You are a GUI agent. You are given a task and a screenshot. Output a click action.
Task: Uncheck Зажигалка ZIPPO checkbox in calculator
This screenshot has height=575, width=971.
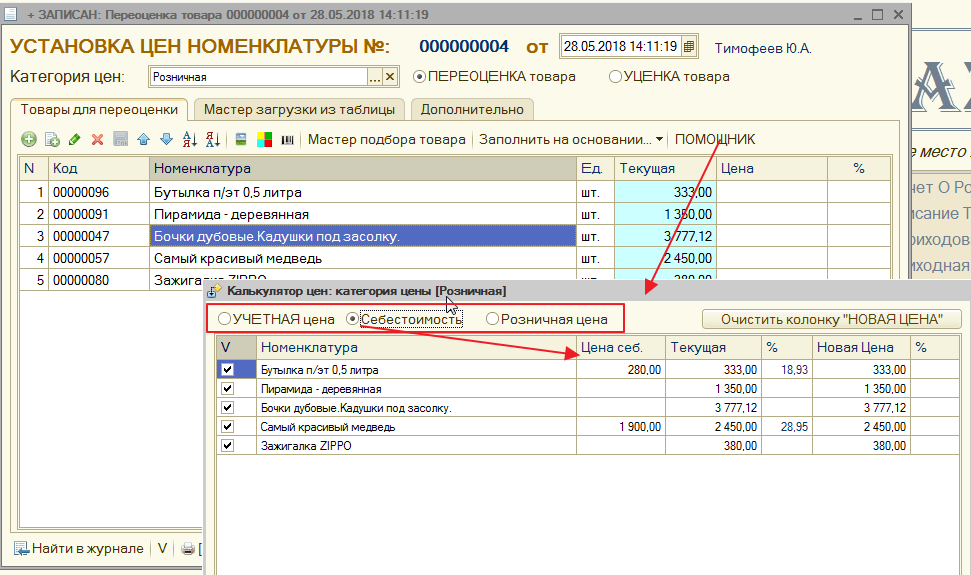(x=227, y=446)
